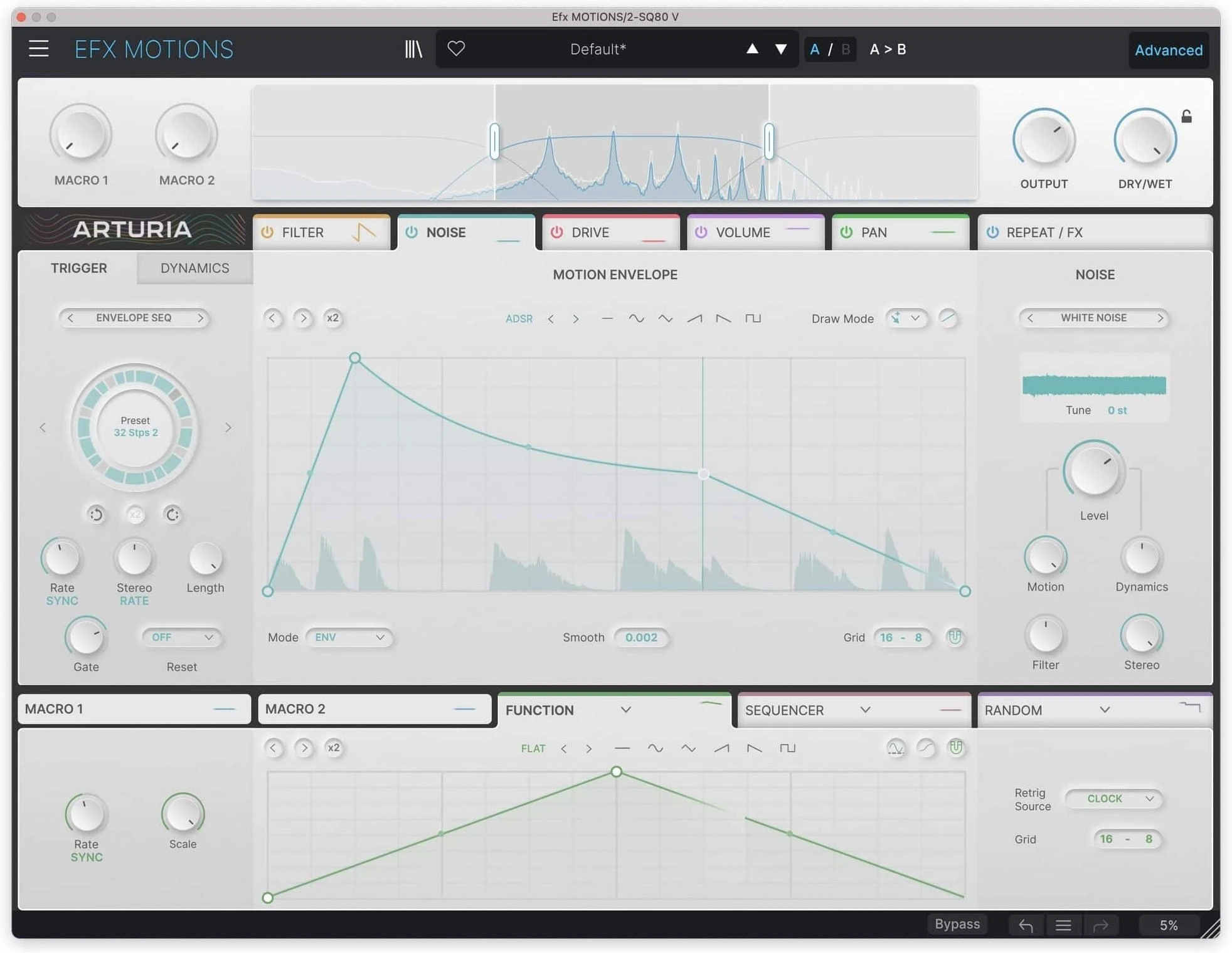Click the x2 button in Motion Envelope

[332, 318]
